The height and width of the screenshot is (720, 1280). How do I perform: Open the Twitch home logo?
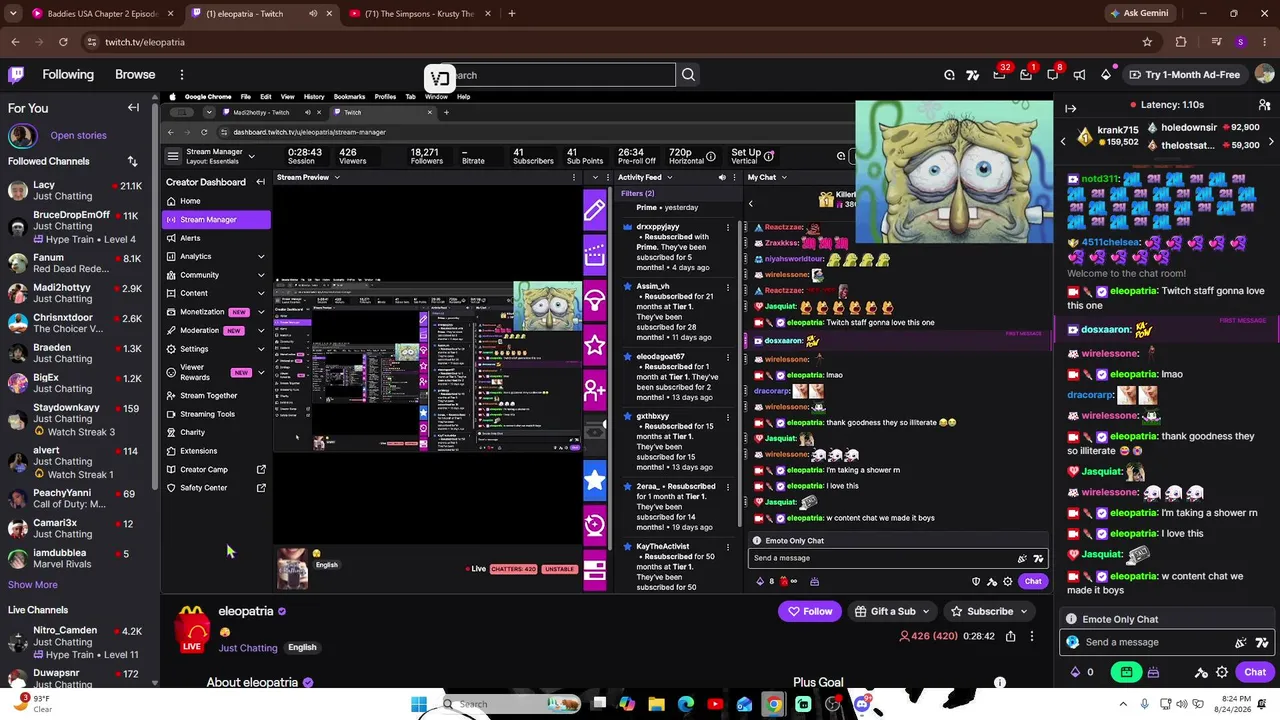coord(16,74)
